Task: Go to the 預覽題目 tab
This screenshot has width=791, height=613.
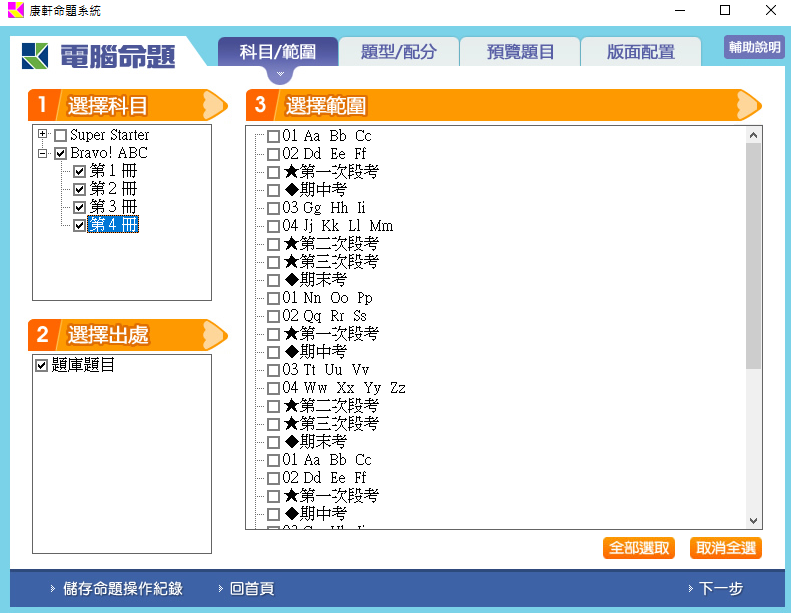Action: click(520, 51)
